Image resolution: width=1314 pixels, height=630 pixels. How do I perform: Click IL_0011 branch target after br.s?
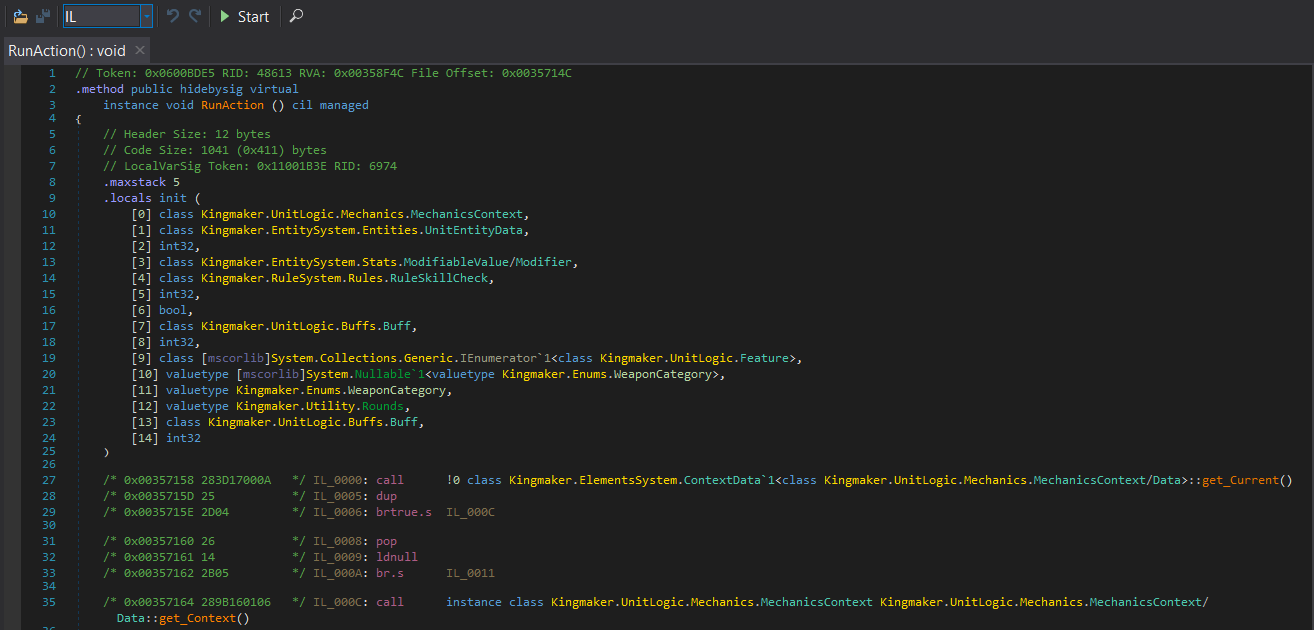471,573
